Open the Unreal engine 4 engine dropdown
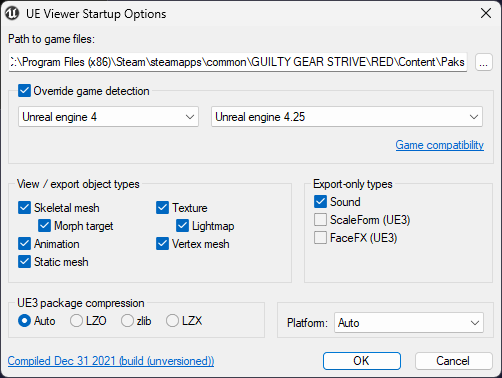 108,117
